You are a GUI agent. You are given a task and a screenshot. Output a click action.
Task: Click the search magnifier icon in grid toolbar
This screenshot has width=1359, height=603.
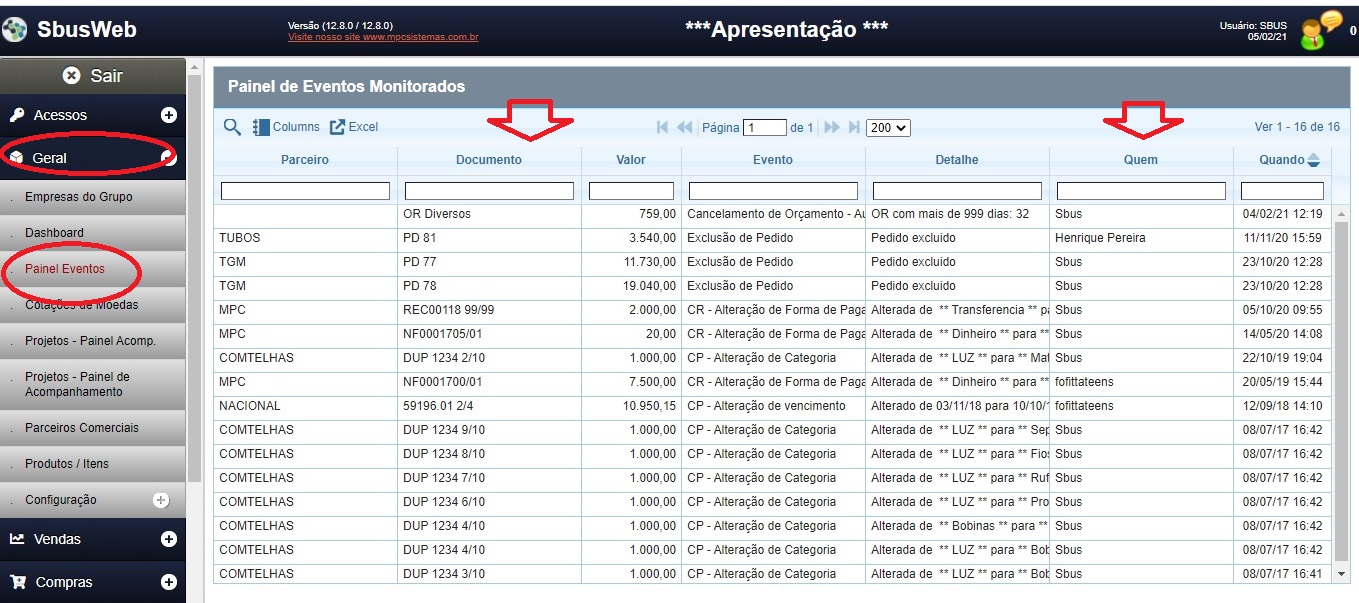[x=232, y=127]
